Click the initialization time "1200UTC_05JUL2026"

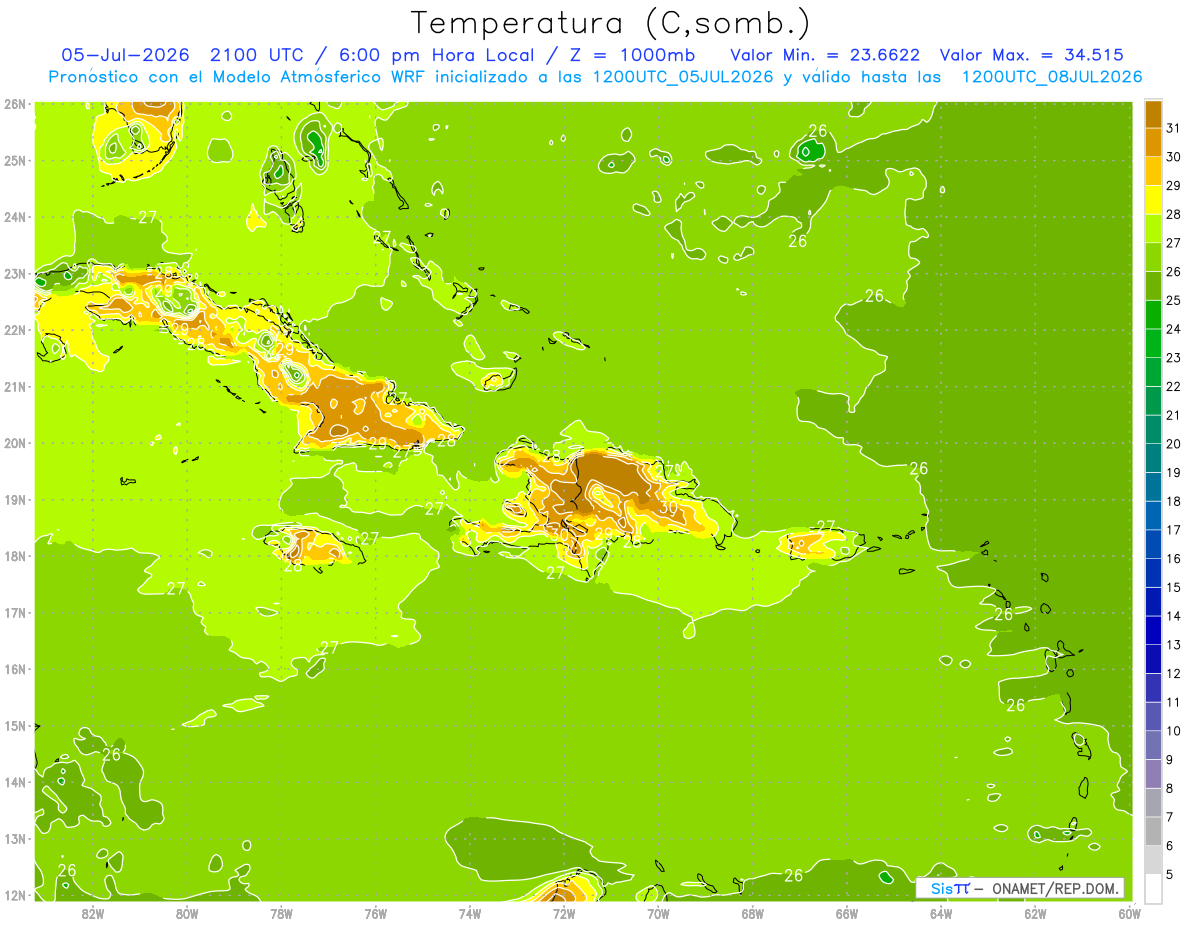point(683,76)
